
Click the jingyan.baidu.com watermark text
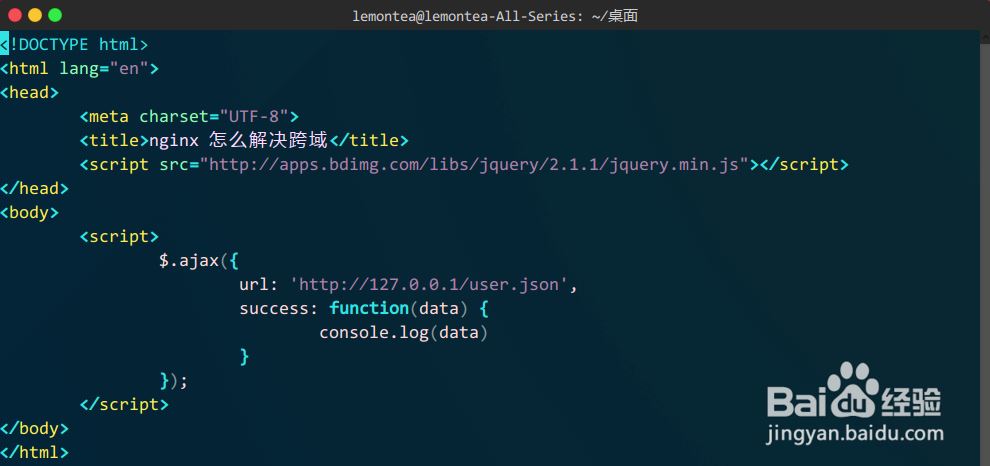click(855, 435)
